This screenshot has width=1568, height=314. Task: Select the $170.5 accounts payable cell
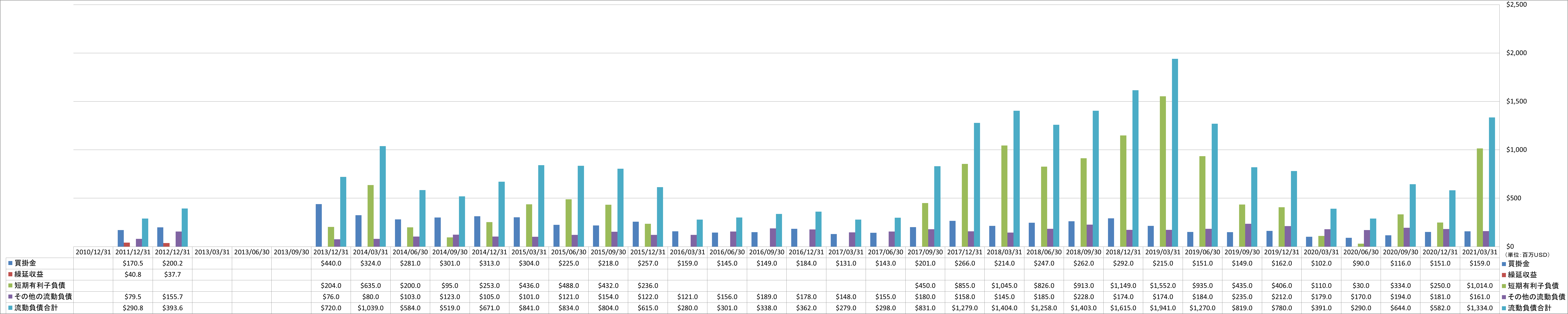(x=133, y=263)
